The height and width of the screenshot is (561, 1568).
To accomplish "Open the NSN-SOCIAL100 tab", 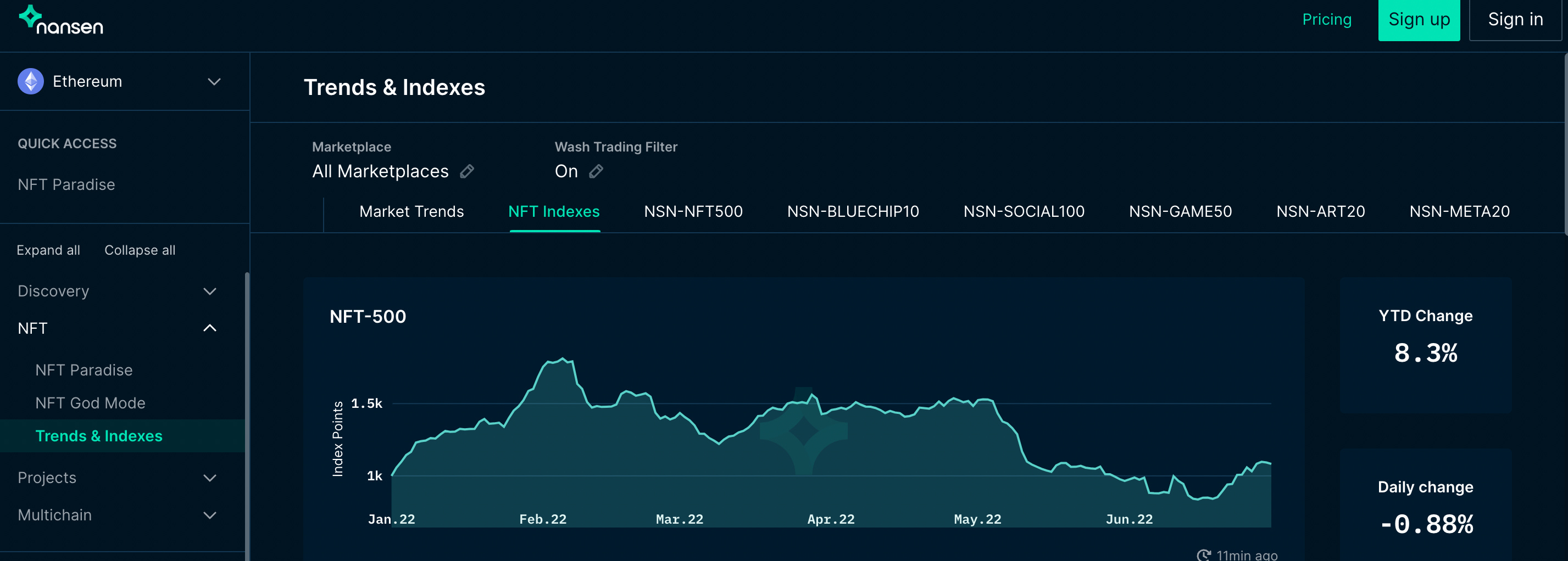I will (1024, 212).
